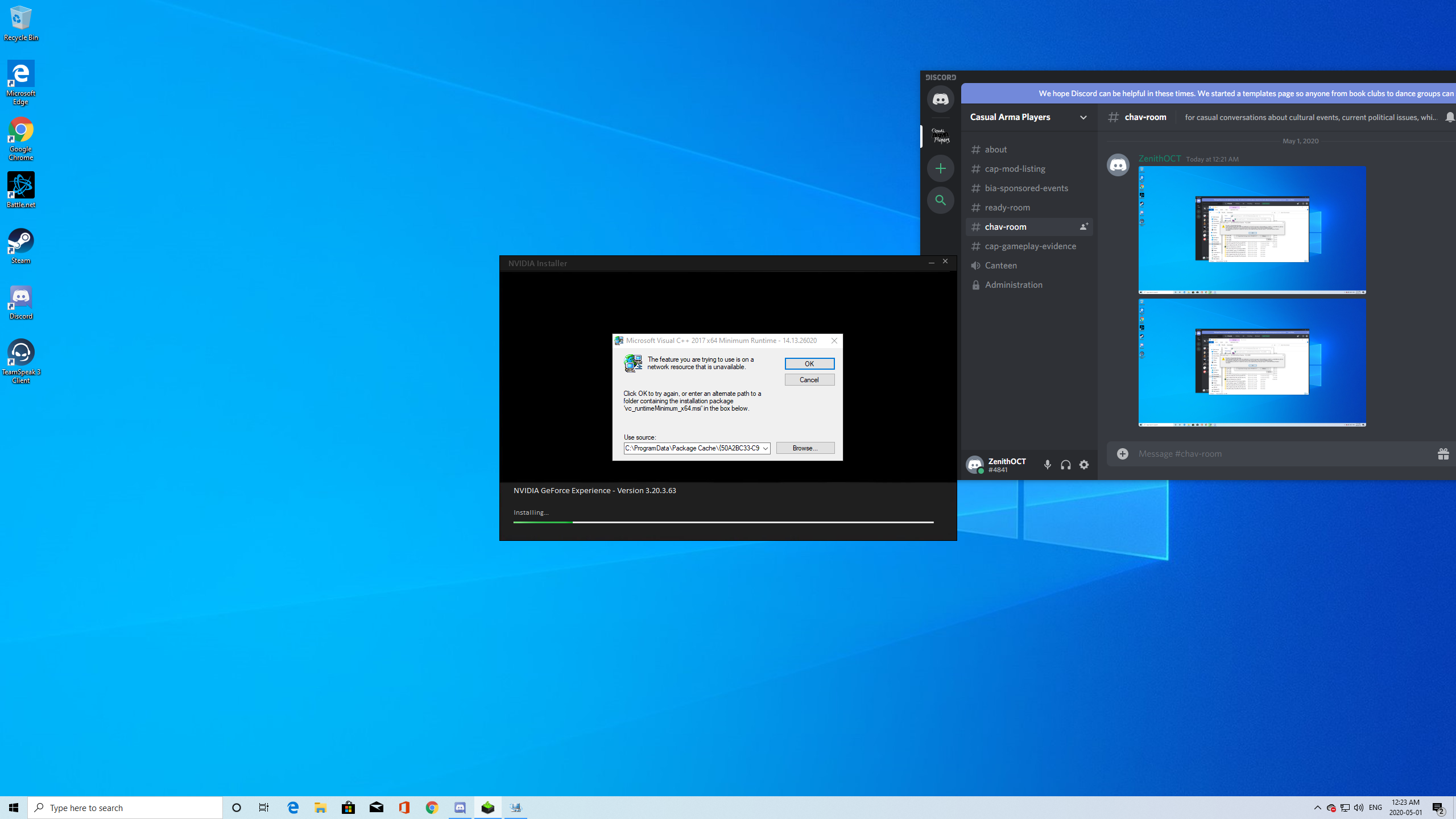Open Discord user settings gear
Screen dimensions: 1456x819
[1083, 465]
